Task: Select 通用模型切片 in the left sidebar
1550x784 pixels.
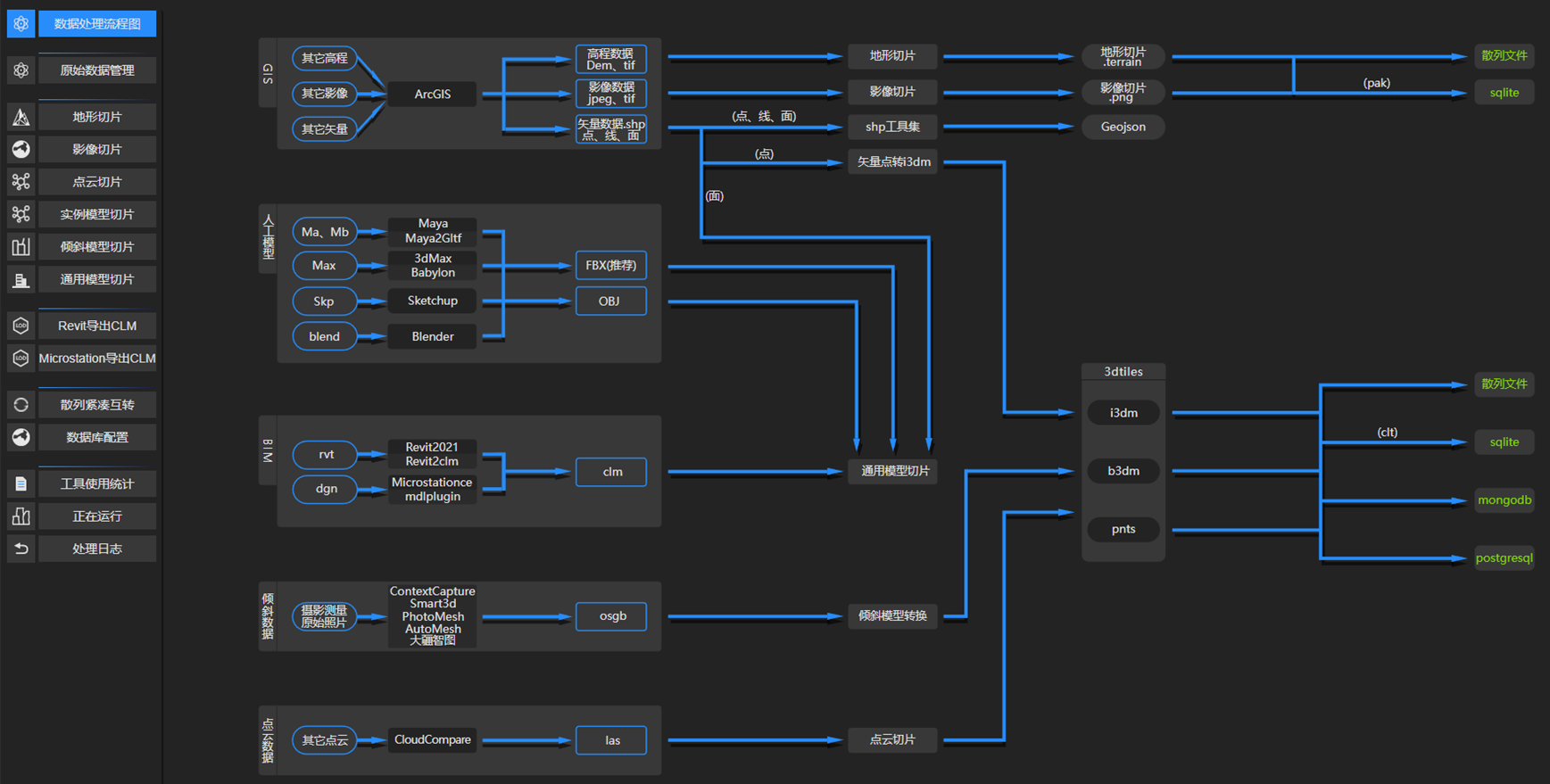Action: tap(97, 279)
